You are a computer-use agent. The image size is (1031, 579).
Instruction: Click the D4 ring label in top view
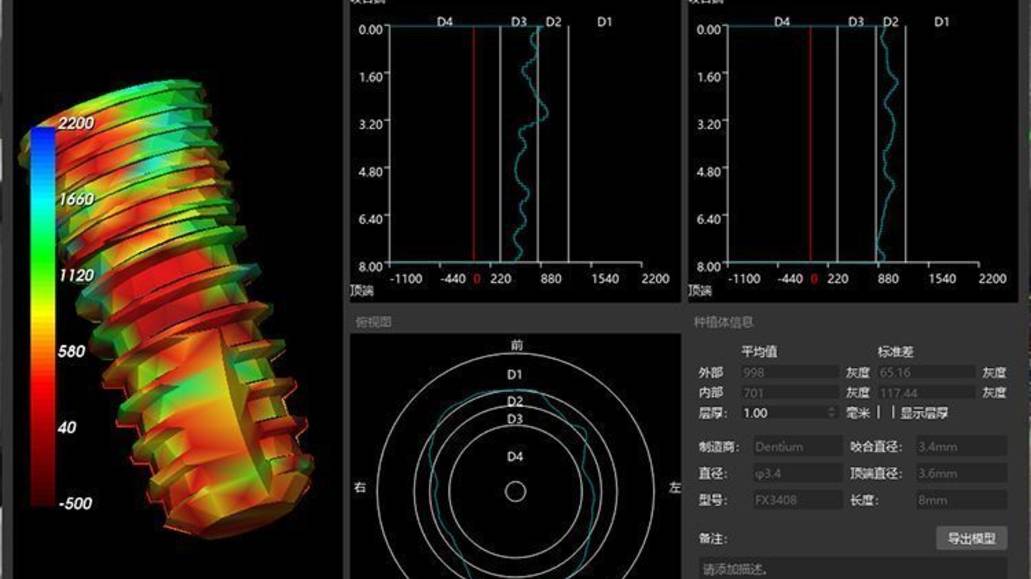click(515, 457)
